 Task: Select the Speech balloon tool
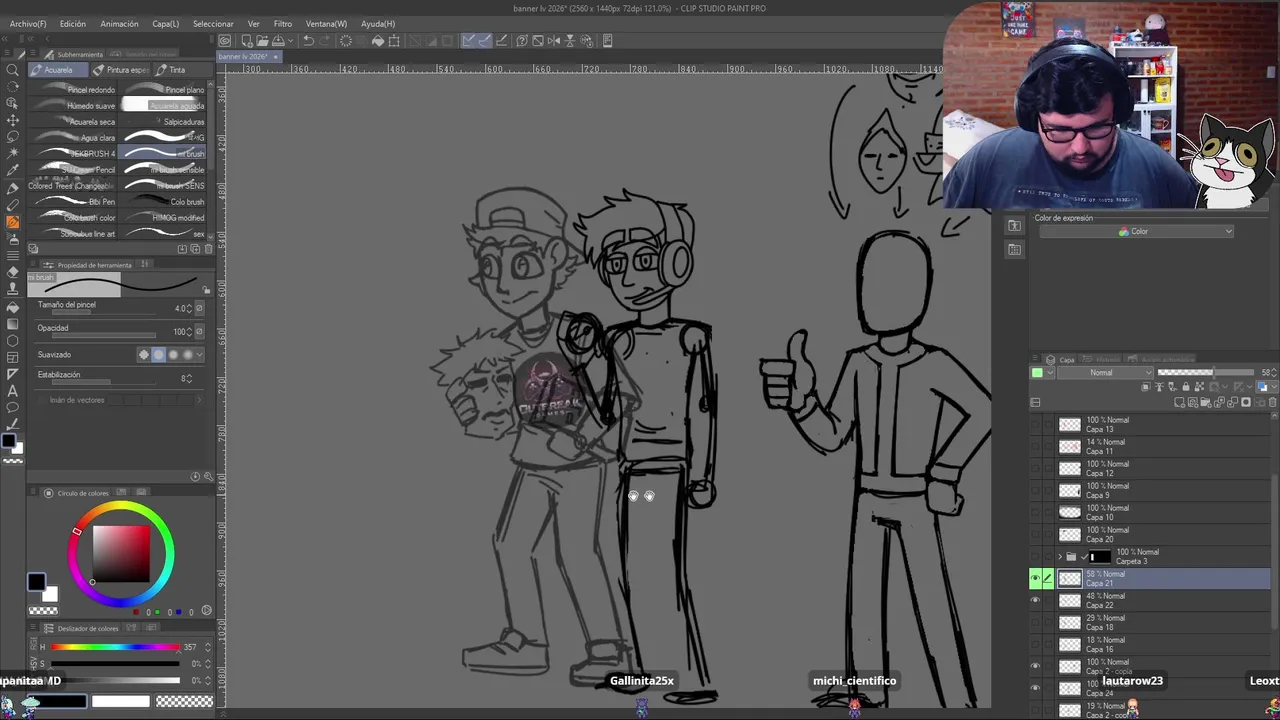coord(13,408)
